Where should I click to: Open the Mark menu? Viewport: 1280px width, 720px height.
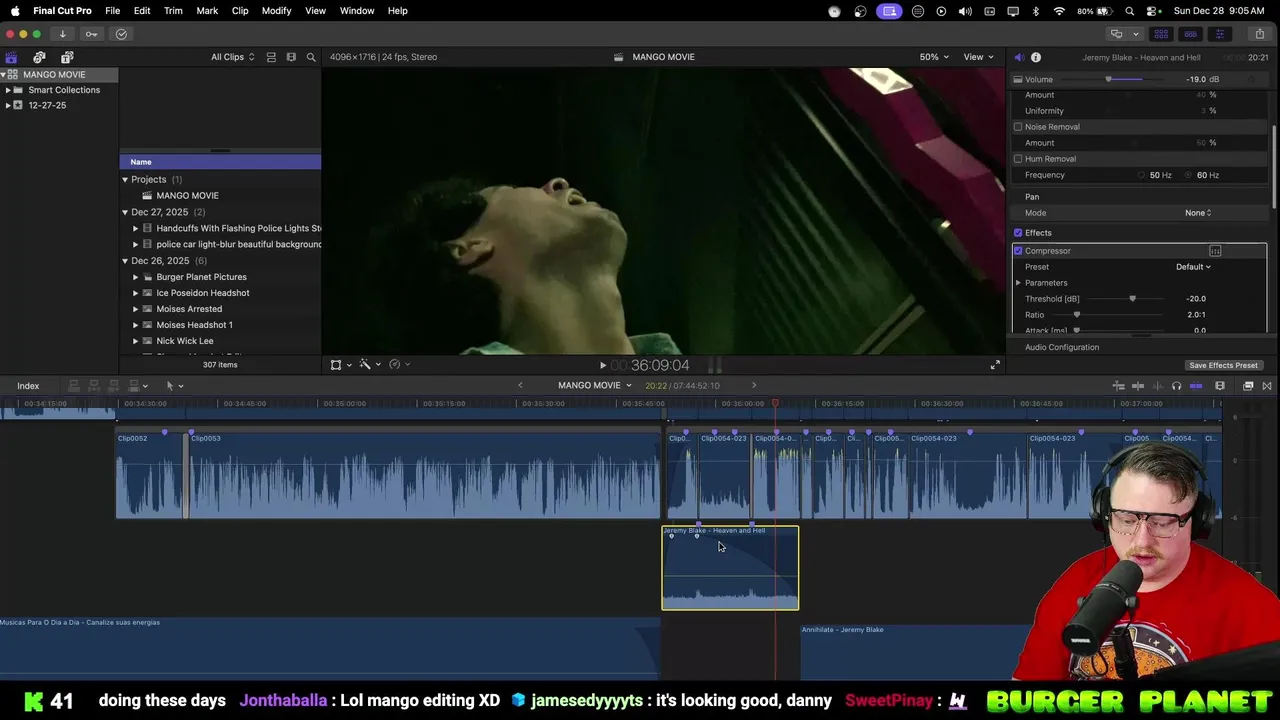pyautogui.click(x=207, y=11)
